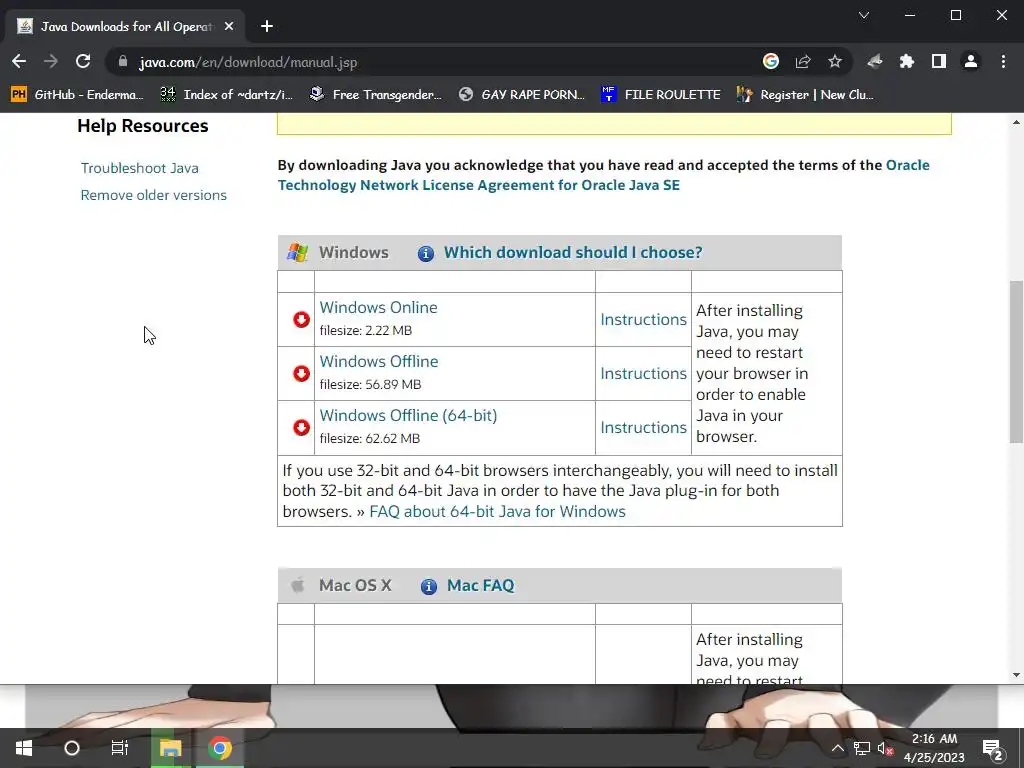The width and height of the screenshot is (1024, 768).
Task: Open Cortana search circle on the taskbar
Action: pos(72,748)
